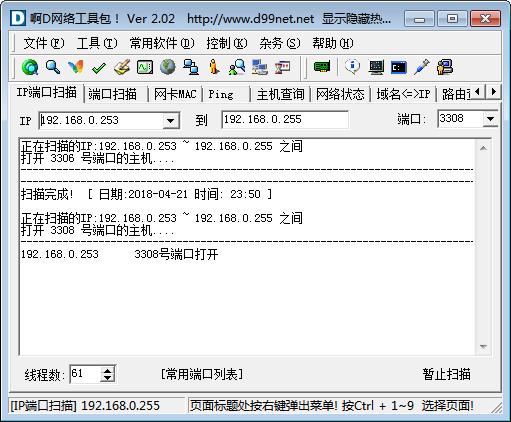The height and width of the screenshot is (422, 511).
Task: Click results scrollbar up arrow
Action: 483,148
